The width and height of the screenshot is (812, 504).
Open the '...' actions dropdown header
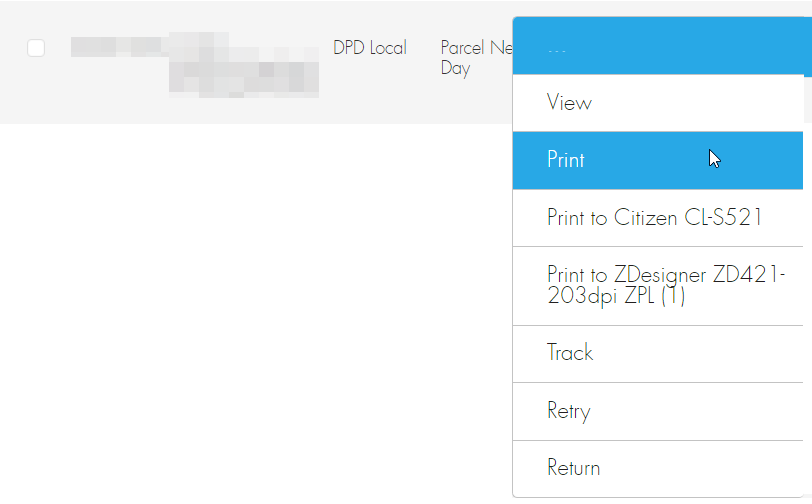662,46
